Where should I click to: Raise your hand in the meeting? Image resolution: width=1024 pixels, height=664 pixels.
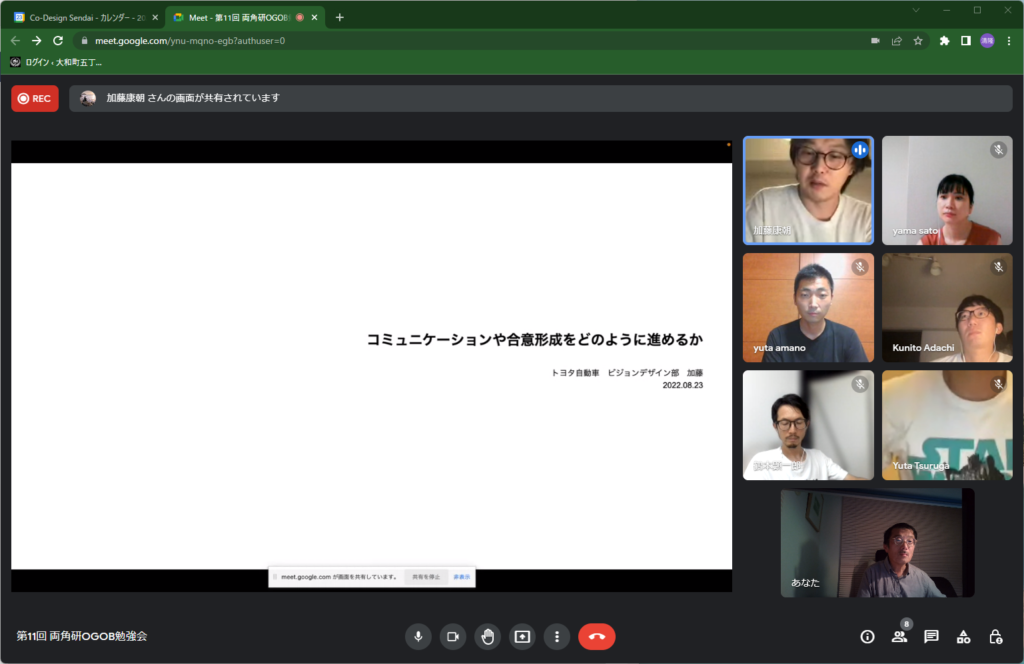coord(487,636)
